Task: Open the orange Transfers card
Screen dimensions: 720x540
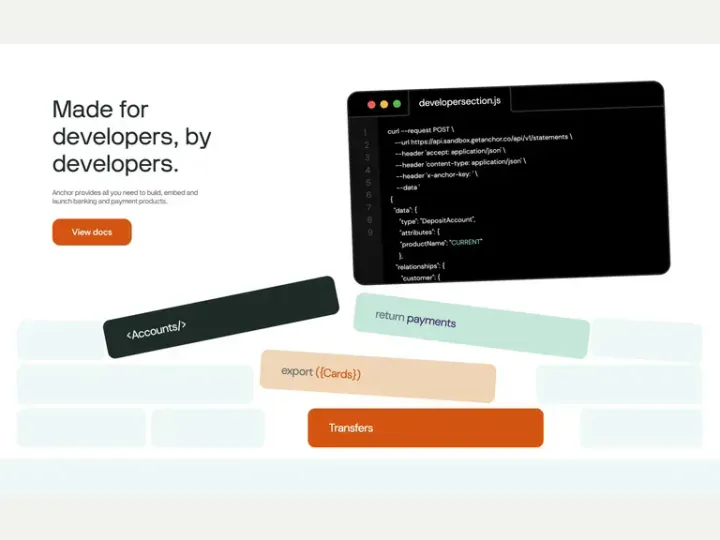Action: coord(426,428)
